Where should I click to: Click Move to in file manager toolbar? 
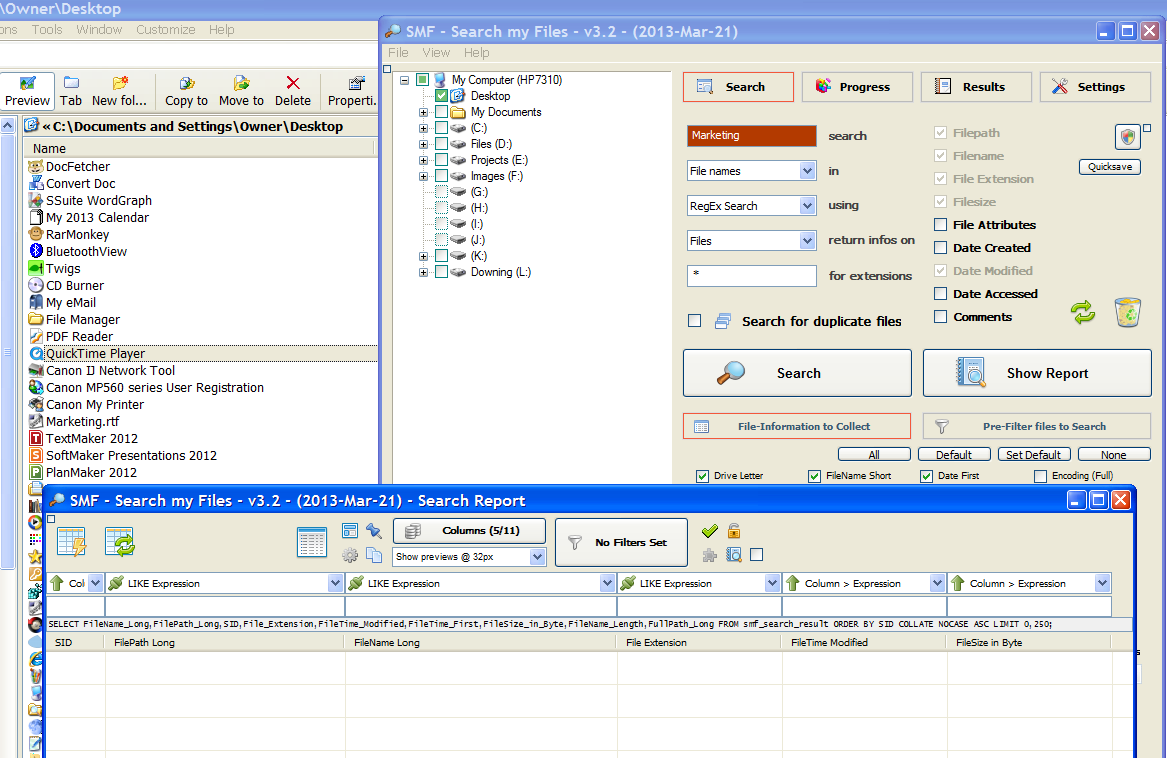pyautogui.click(x=241, y=92)
